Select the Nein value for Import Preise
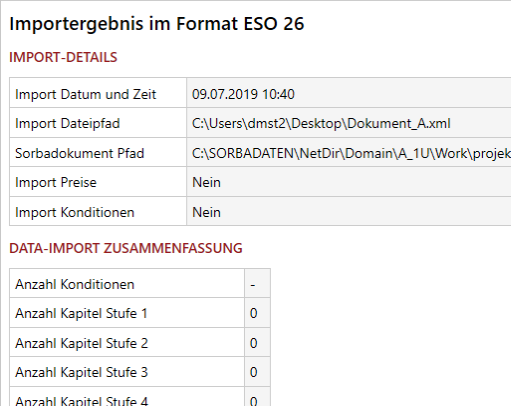The width and height of the screenshot is (511, 406). pyautogui.click(x=206, y=182)
